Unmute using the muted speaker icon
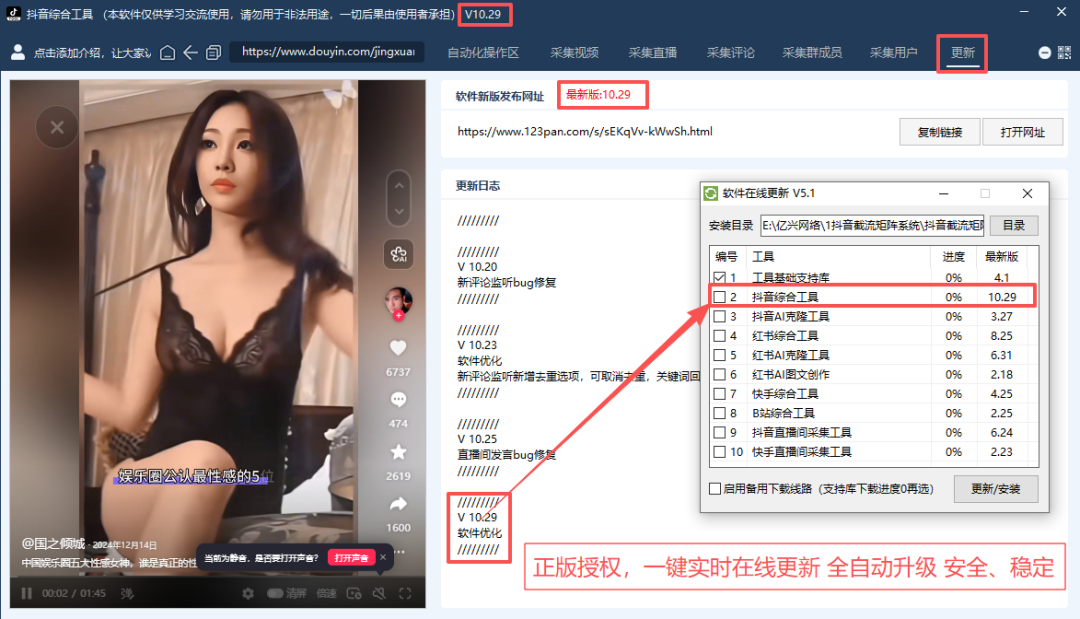 pos(379,594)
